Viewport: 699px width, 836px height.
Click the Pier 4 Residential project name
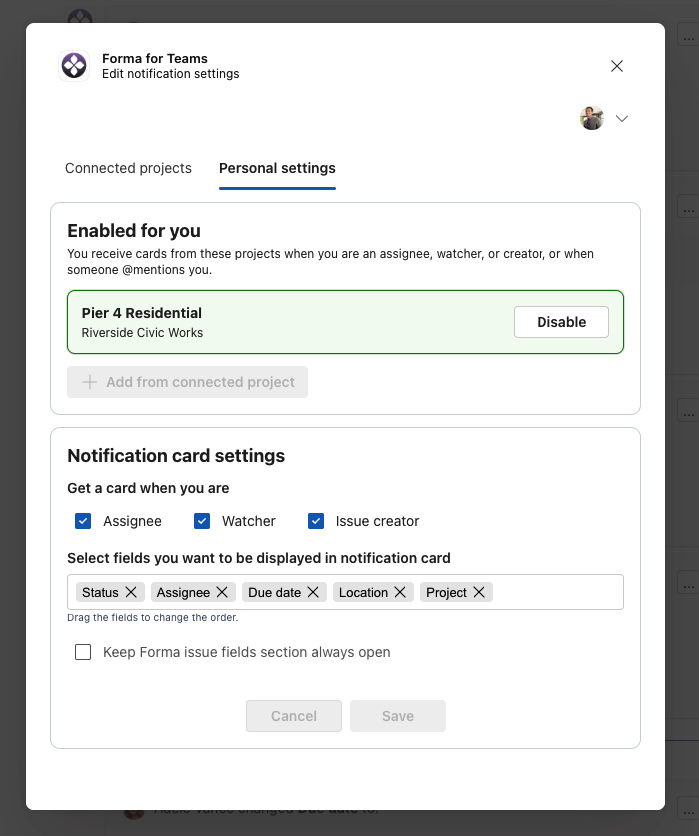click(x=142, y=313)
